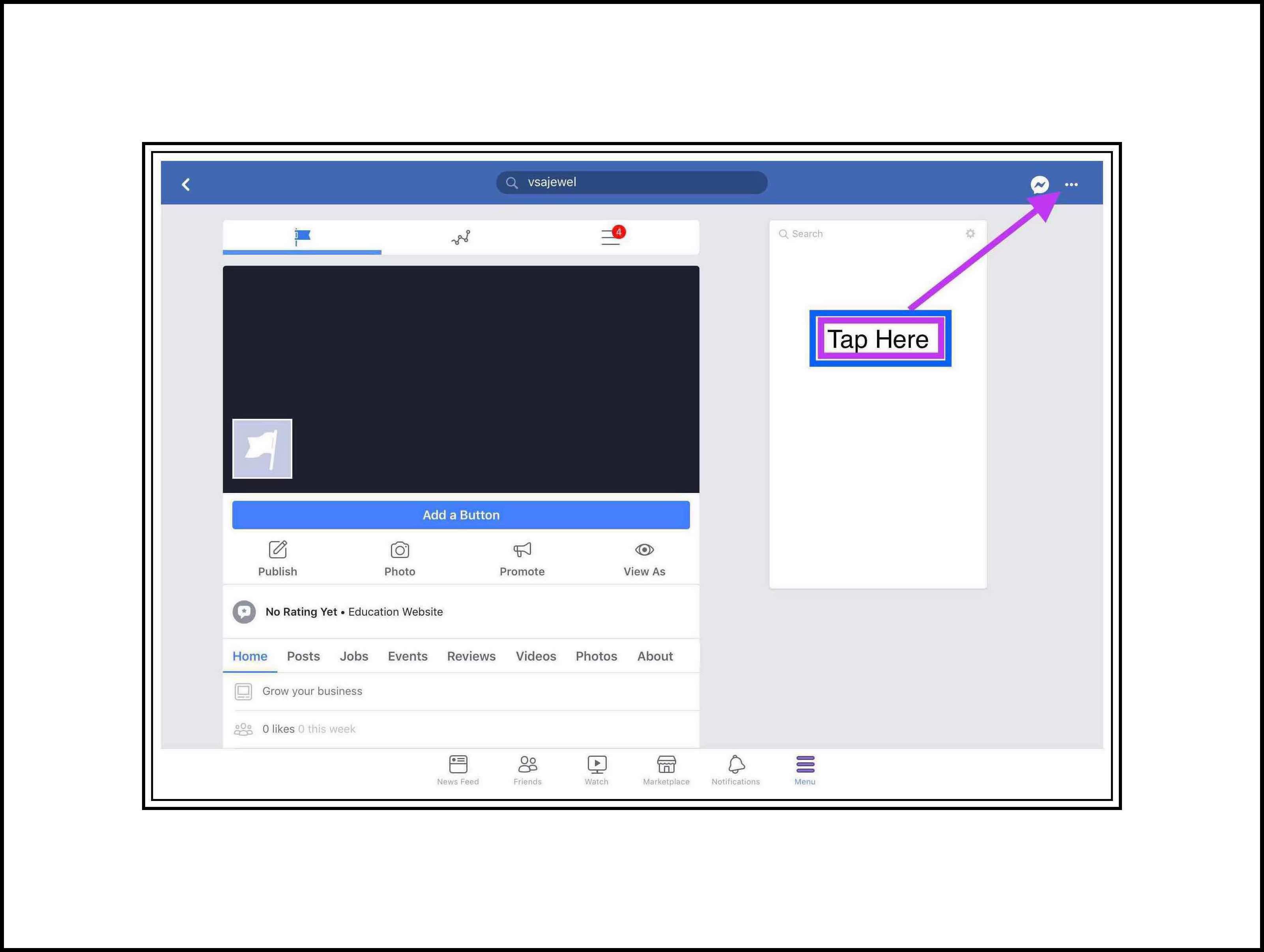
Task: Toggle View As with the eye icon
Action: (x=644, y=550)
